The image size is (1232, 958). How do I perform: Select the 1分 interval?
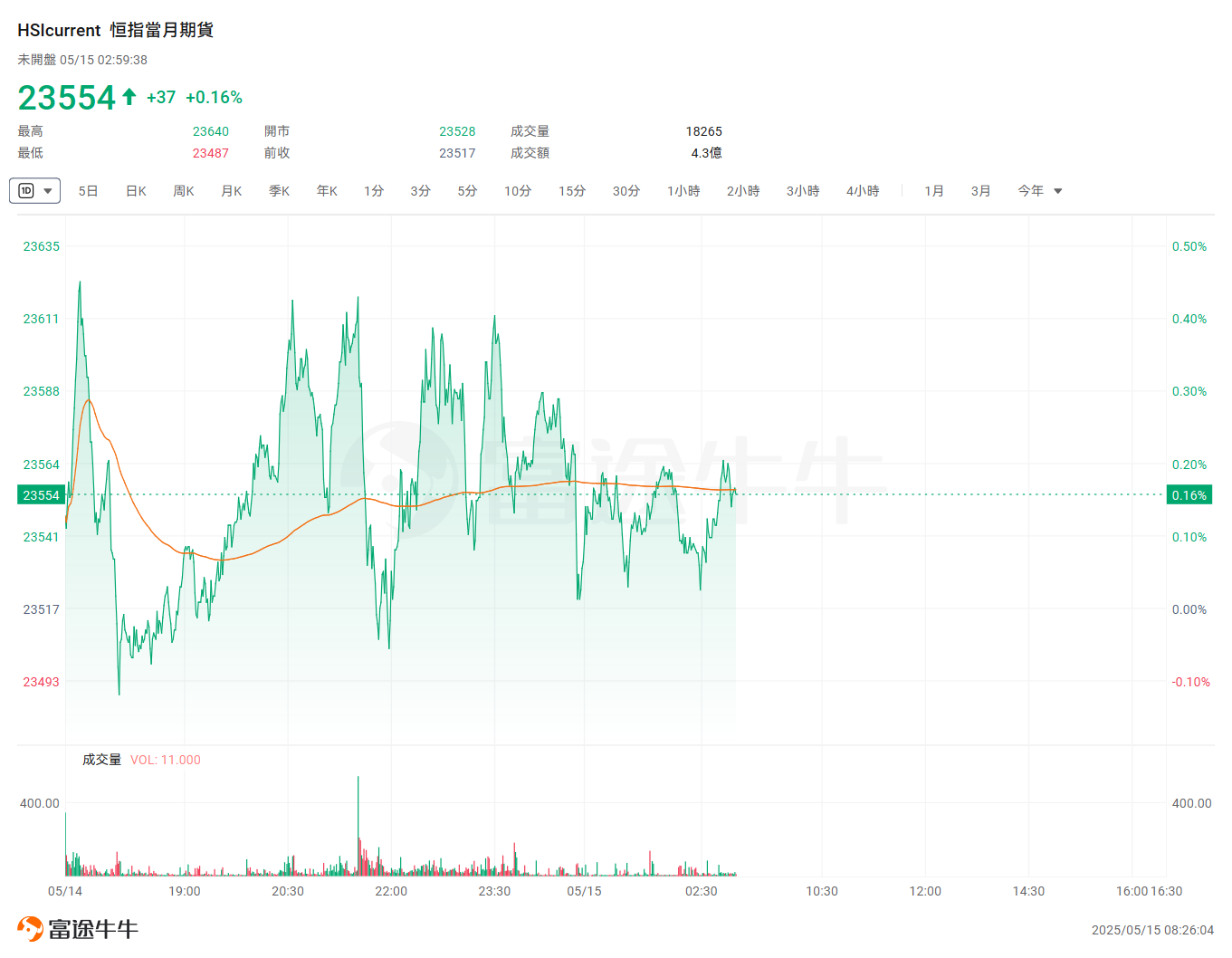tap(374, 191)
